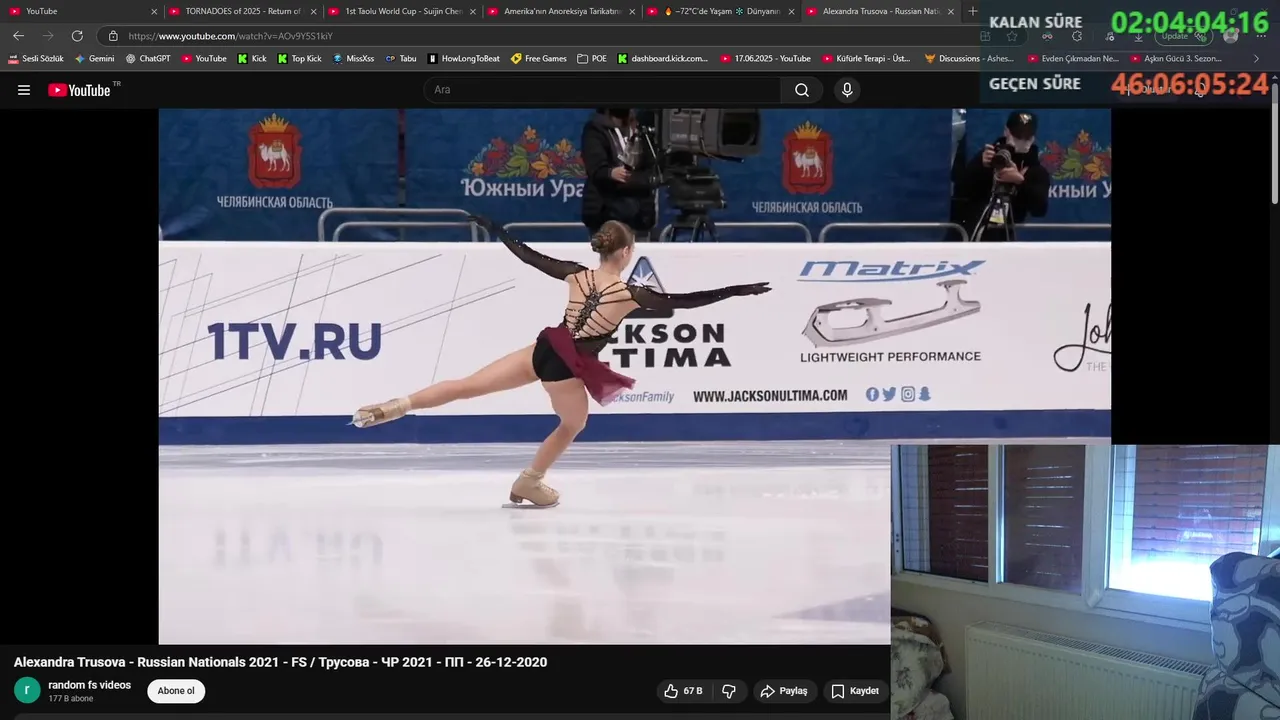Open the Aşkın Gücü 3. Sezon bookmark

(1176, 58)
